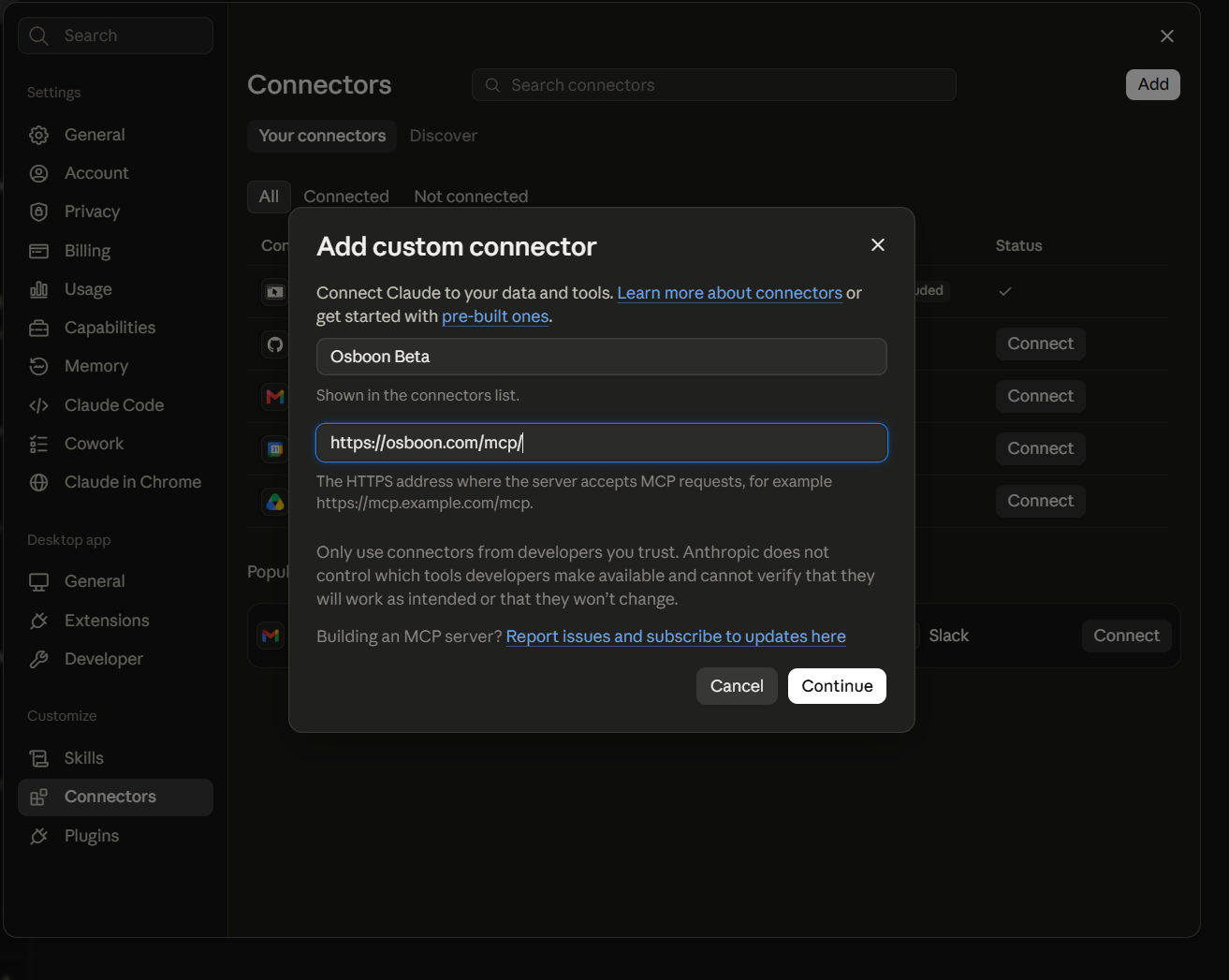Open Account settings page
Screen dimensions: 1229x980
point(115,173)
